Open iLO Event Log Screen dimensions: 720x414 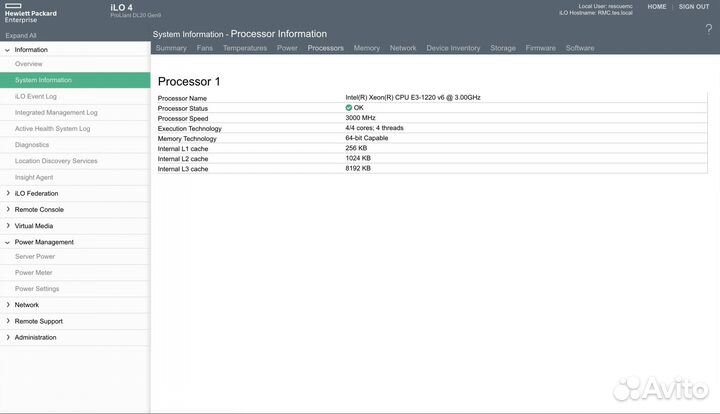pos(35,96)
